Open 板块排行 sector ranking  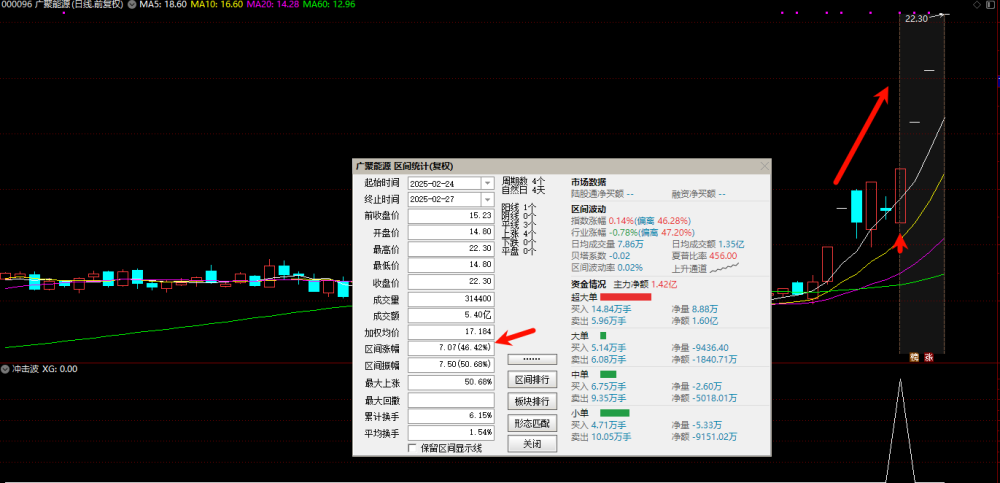[532, 401]
